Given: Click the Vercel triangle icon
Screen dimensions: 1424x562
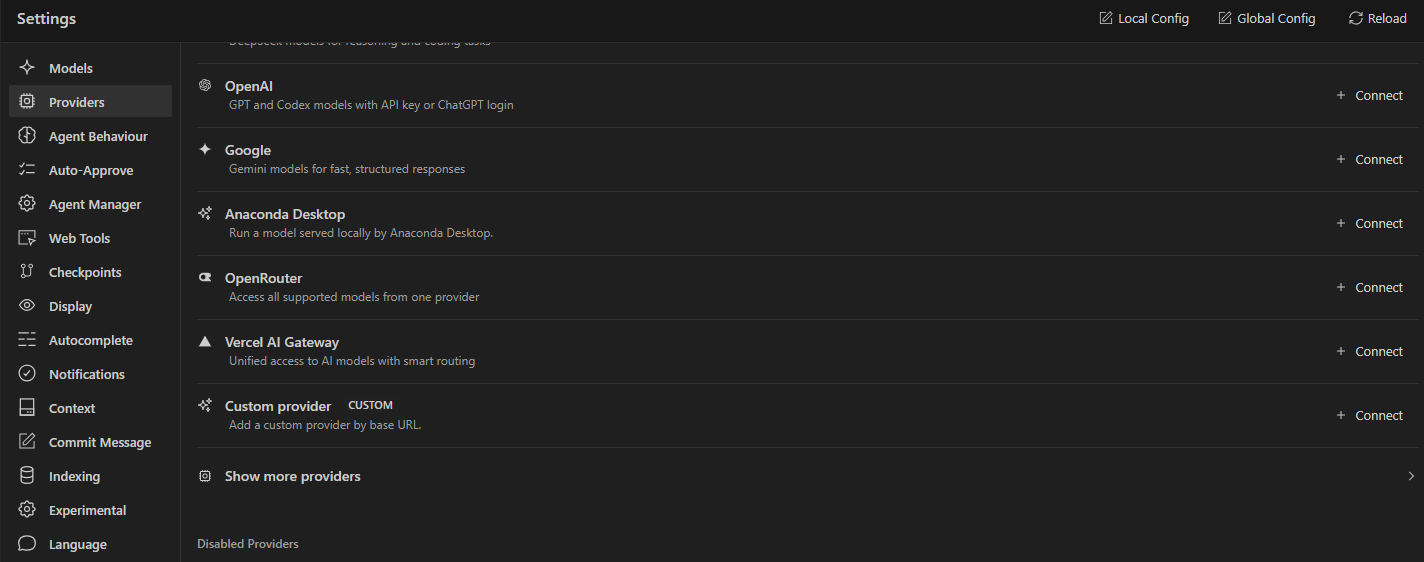Looking at the screenshot, I should click(205, 342).
